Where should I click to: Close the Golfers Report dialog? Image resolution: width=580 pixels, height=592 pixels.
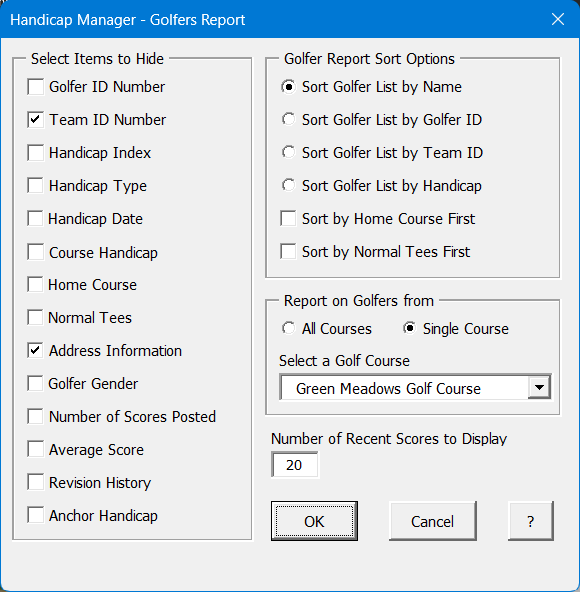pos(558,19)
